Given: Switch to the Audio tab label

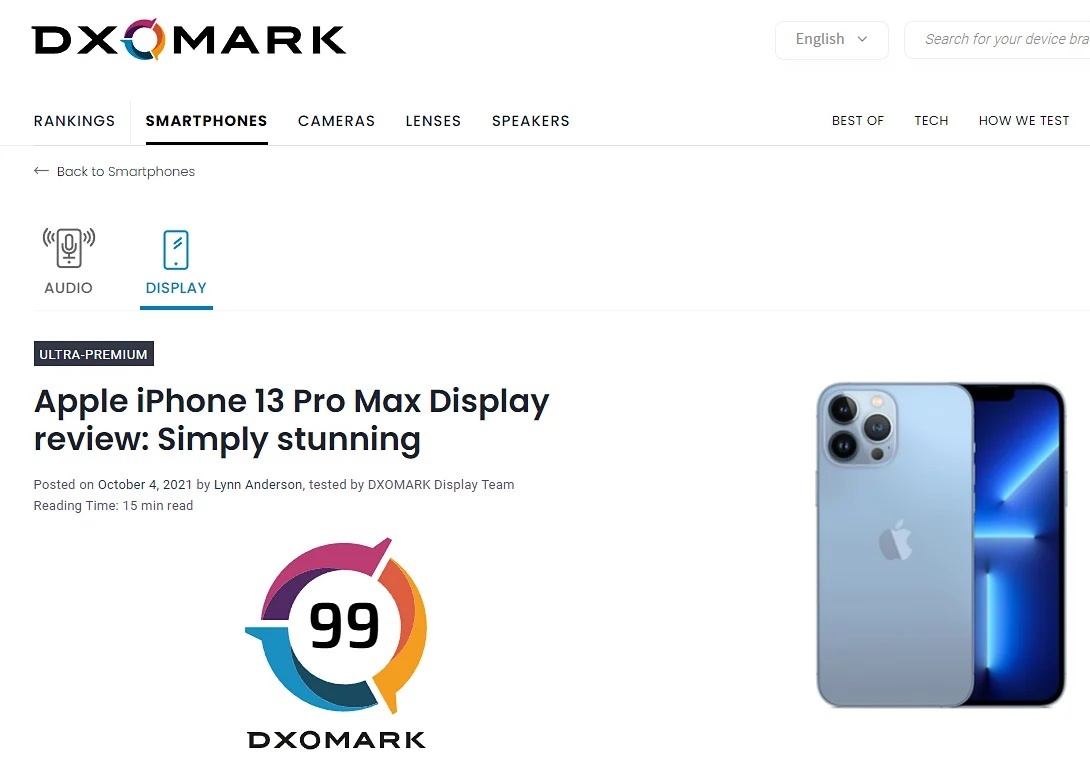Looking at the screenshot, I should (x=68, y=288).
